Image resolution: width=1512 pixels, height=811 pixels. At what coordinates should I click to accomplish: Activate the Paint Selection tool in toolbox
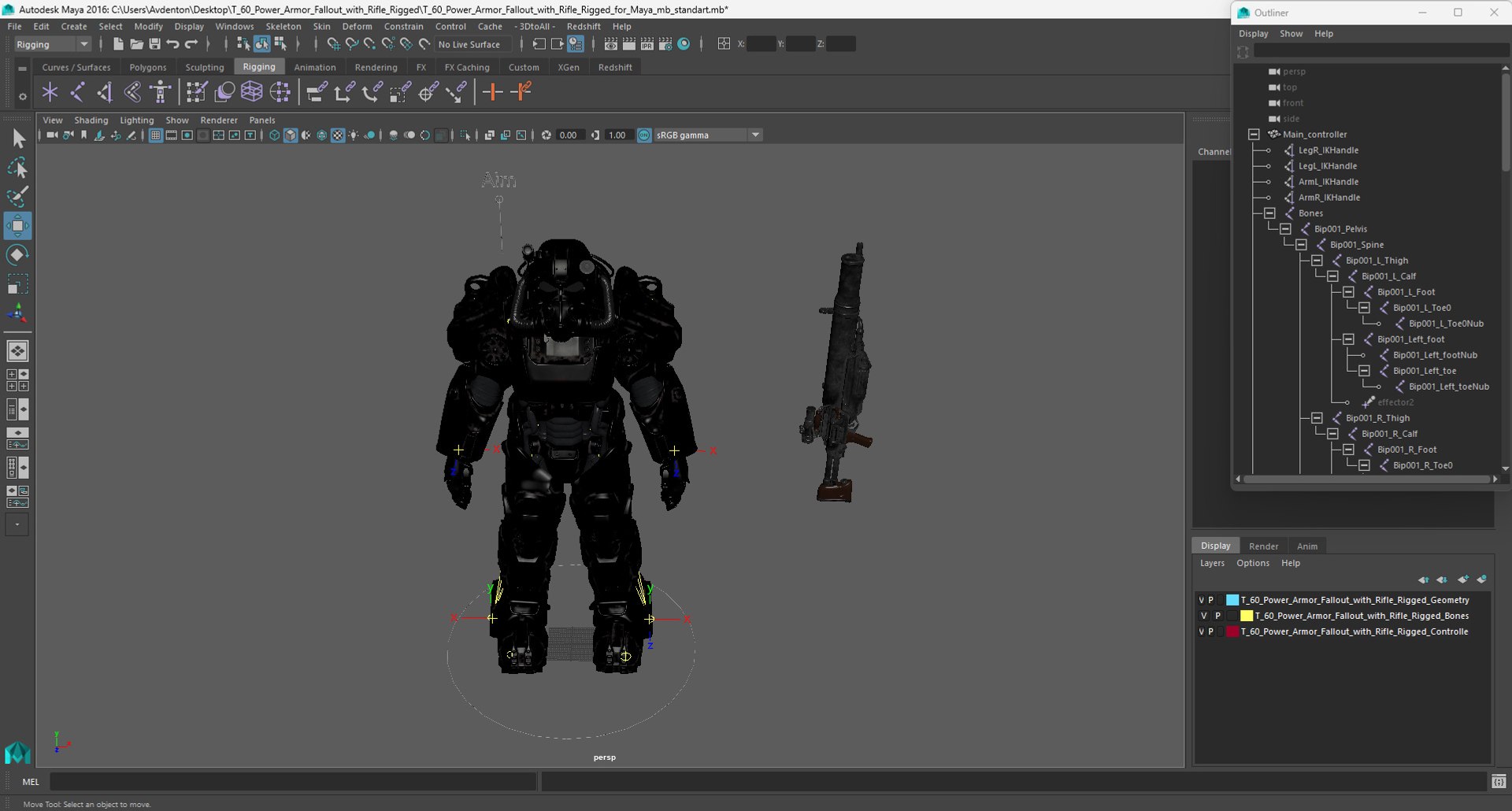17,197
